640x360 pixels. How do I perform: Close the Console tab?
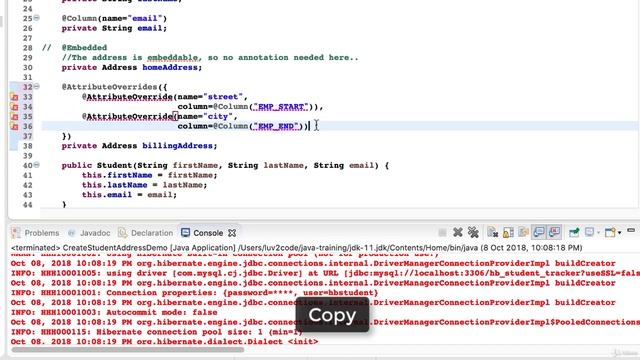(232, 233)
